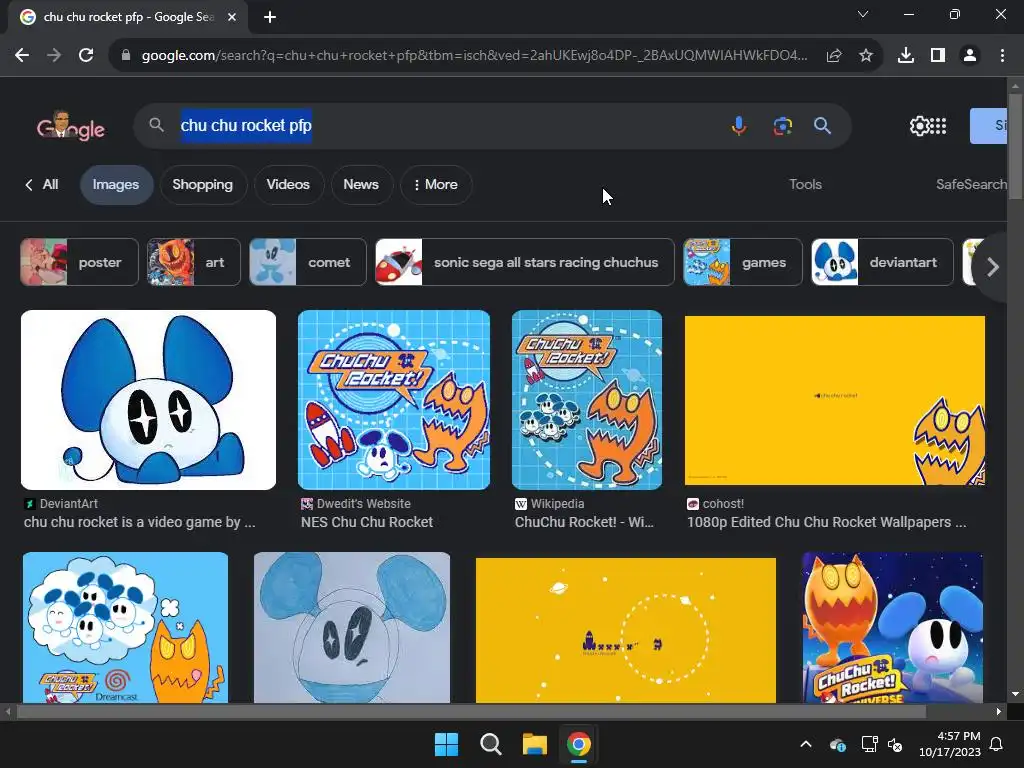View site information via the lock icon
This screenshot has width=1024, height=768.
point(125,56)
